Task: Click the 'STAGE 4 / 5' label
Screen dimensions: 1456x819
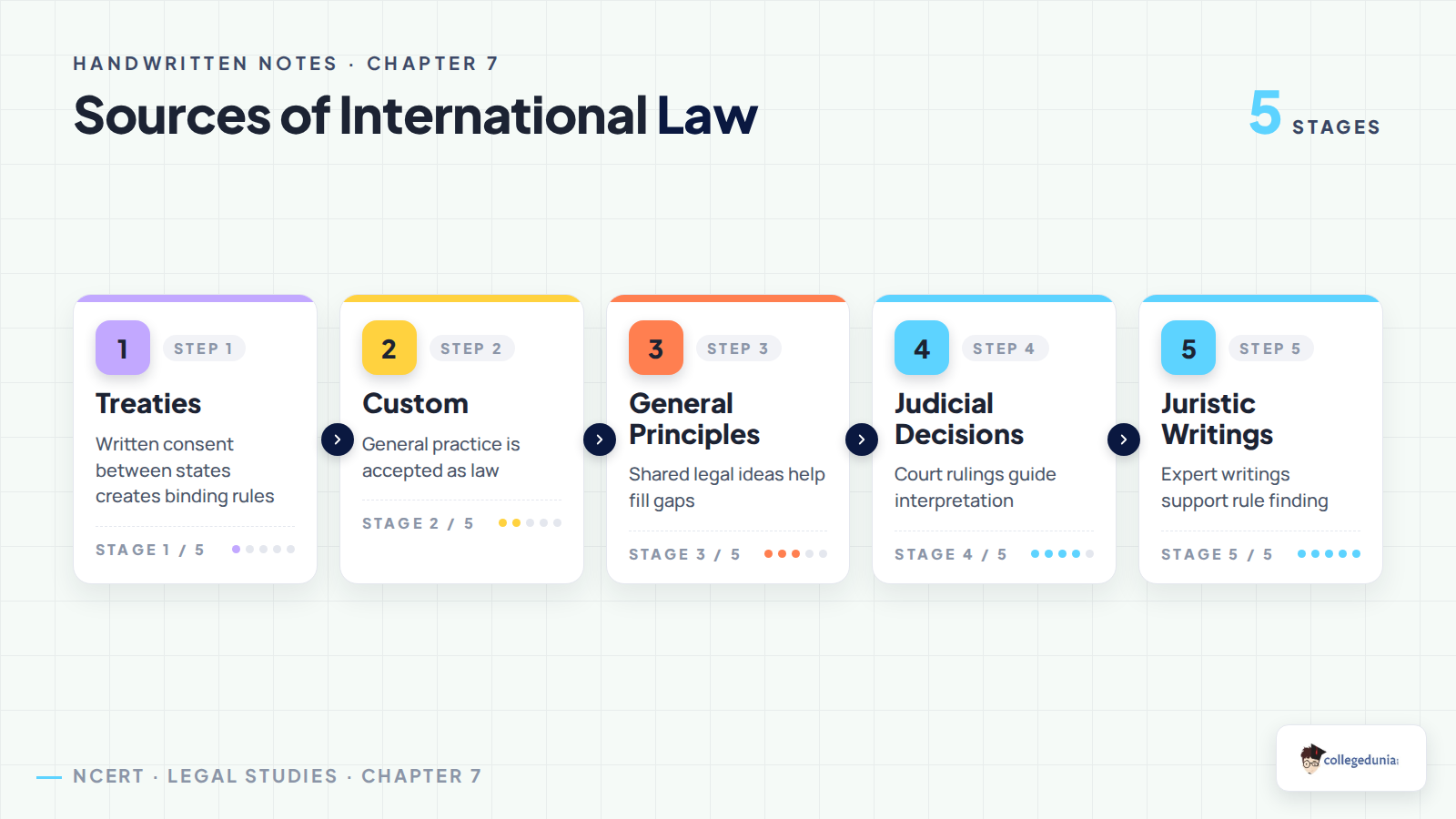Action: point(951,554)
